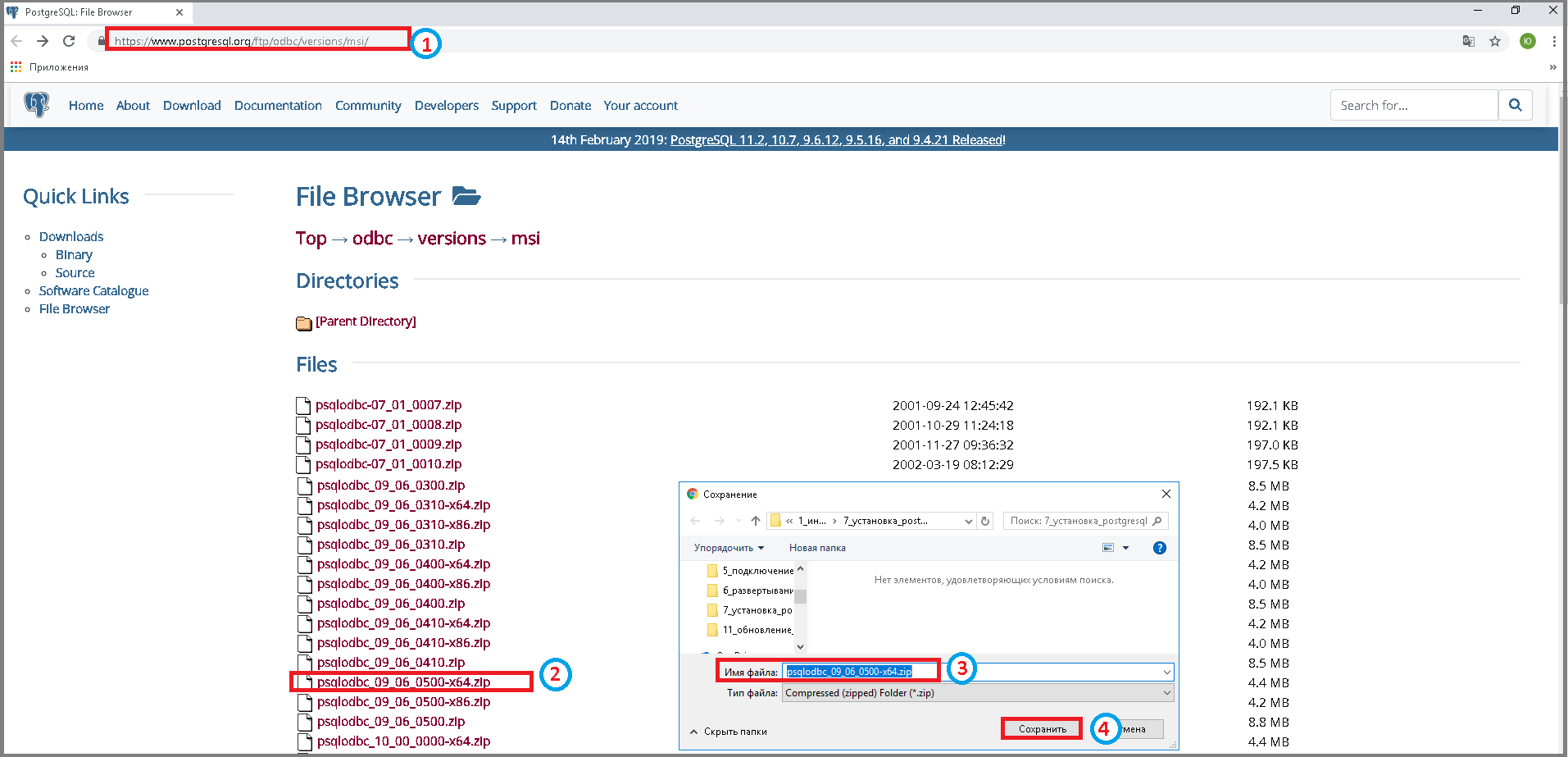Open the Organize menu in dialog
The height and width of the screenshot is (757, 1568).
729,548
